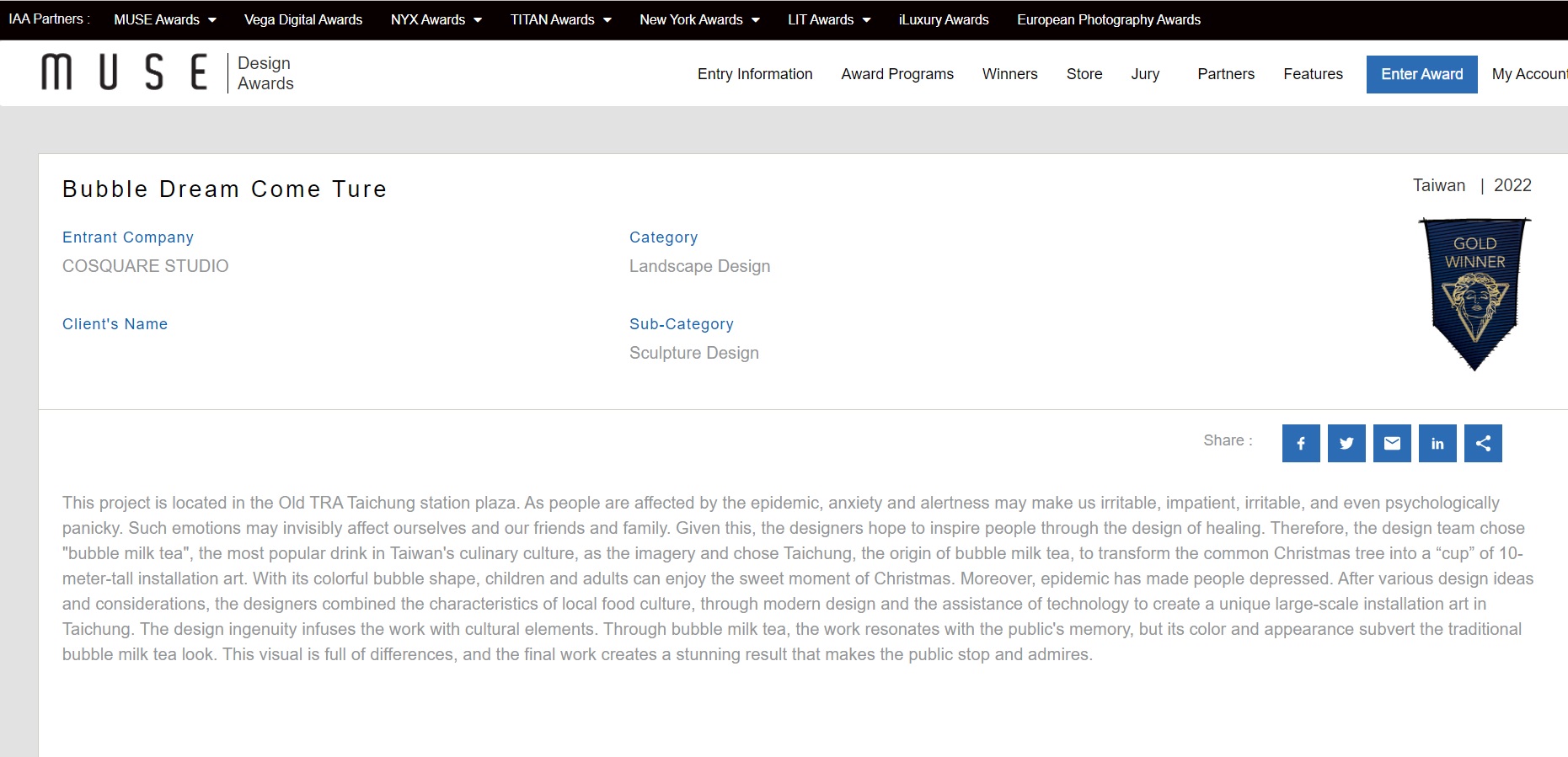The height and width of the screenshot is (757, 1568).
Task: Share the project on LinkedIn
Action: 1437,444
